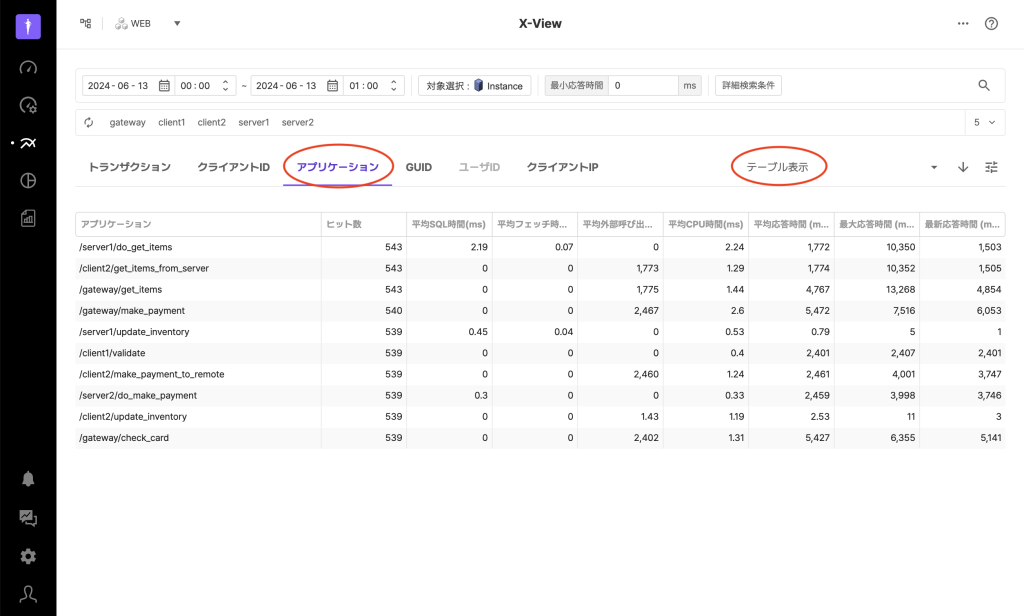Viewport: 1024px width, 616px height.
Task: Expand the WEB project dropdown
Action: coord(177,24)
